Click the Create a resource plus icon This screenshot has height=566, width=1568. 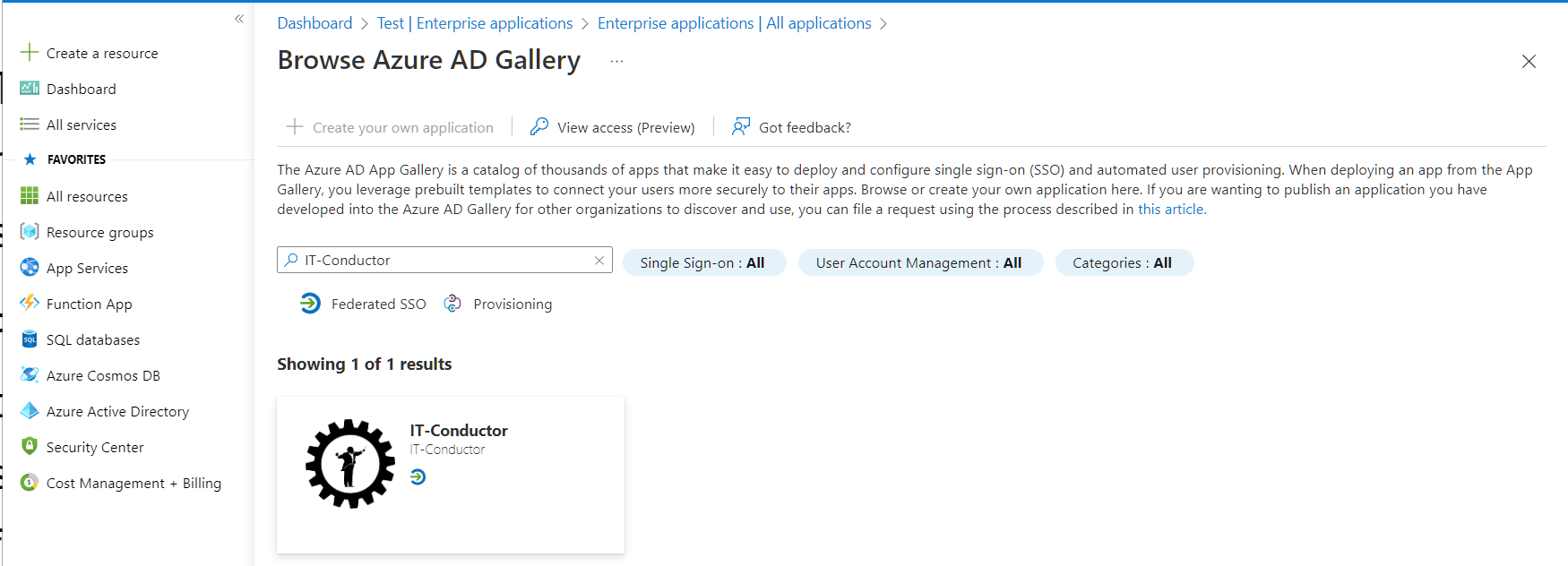tap(30, 53)
